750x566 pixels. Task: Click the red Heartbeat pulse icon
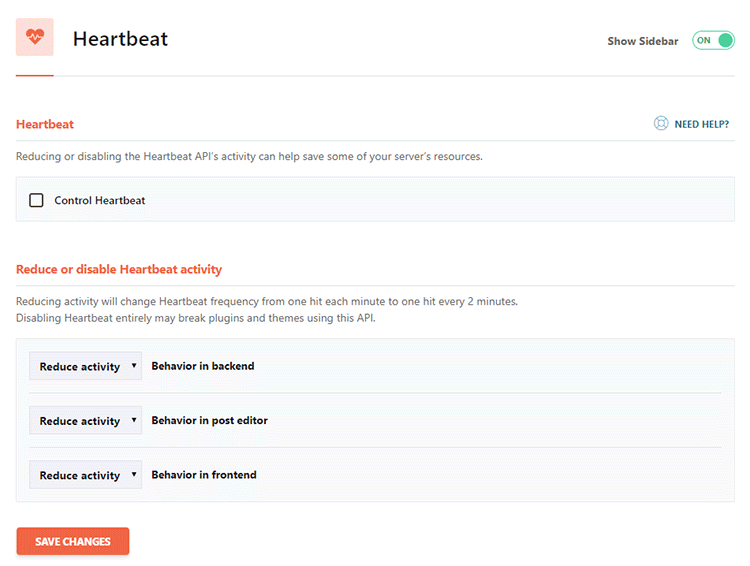[34, 37]
